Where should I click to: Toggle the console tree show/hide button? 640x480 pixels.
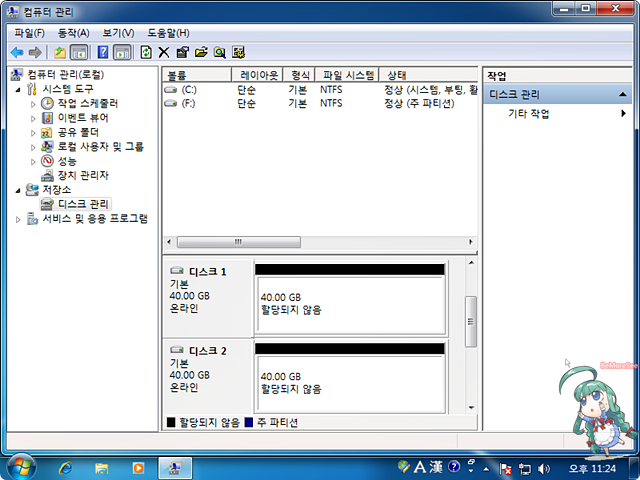pos(79,52)
